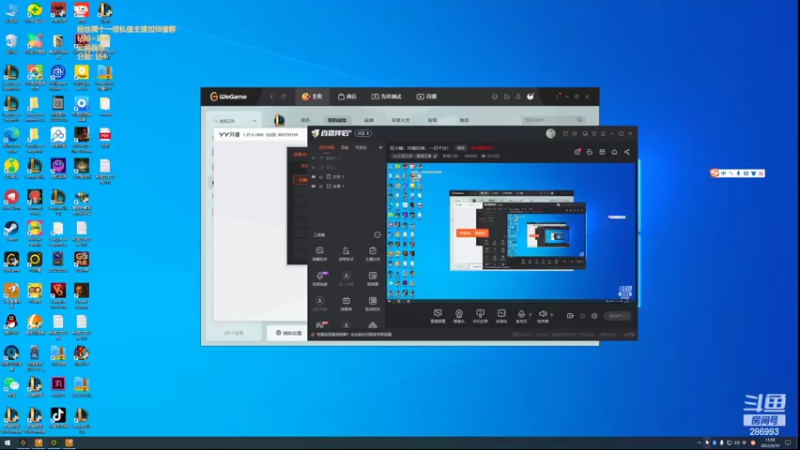
Task: Click the WeGame left search input field
Action: tap(235, 121)
